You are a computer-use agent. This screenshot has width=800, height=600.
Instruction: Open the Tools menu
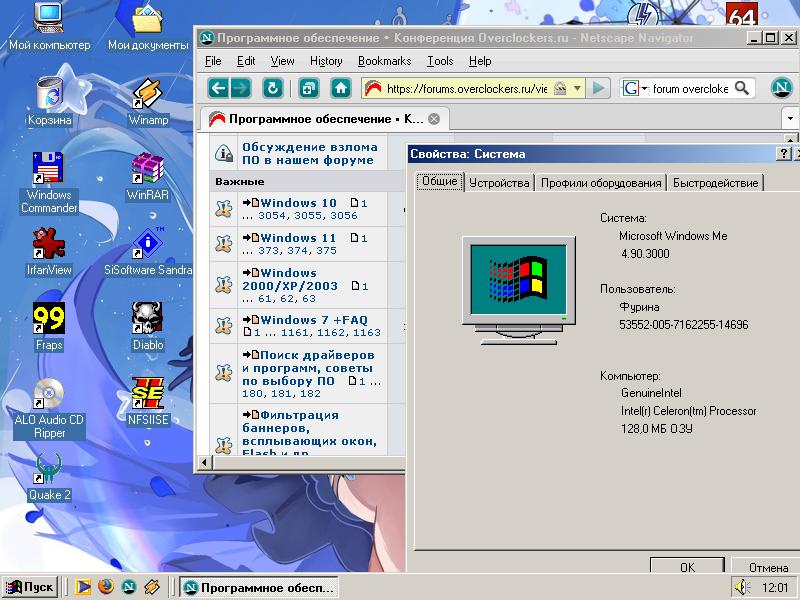click(x=440, y=61)
